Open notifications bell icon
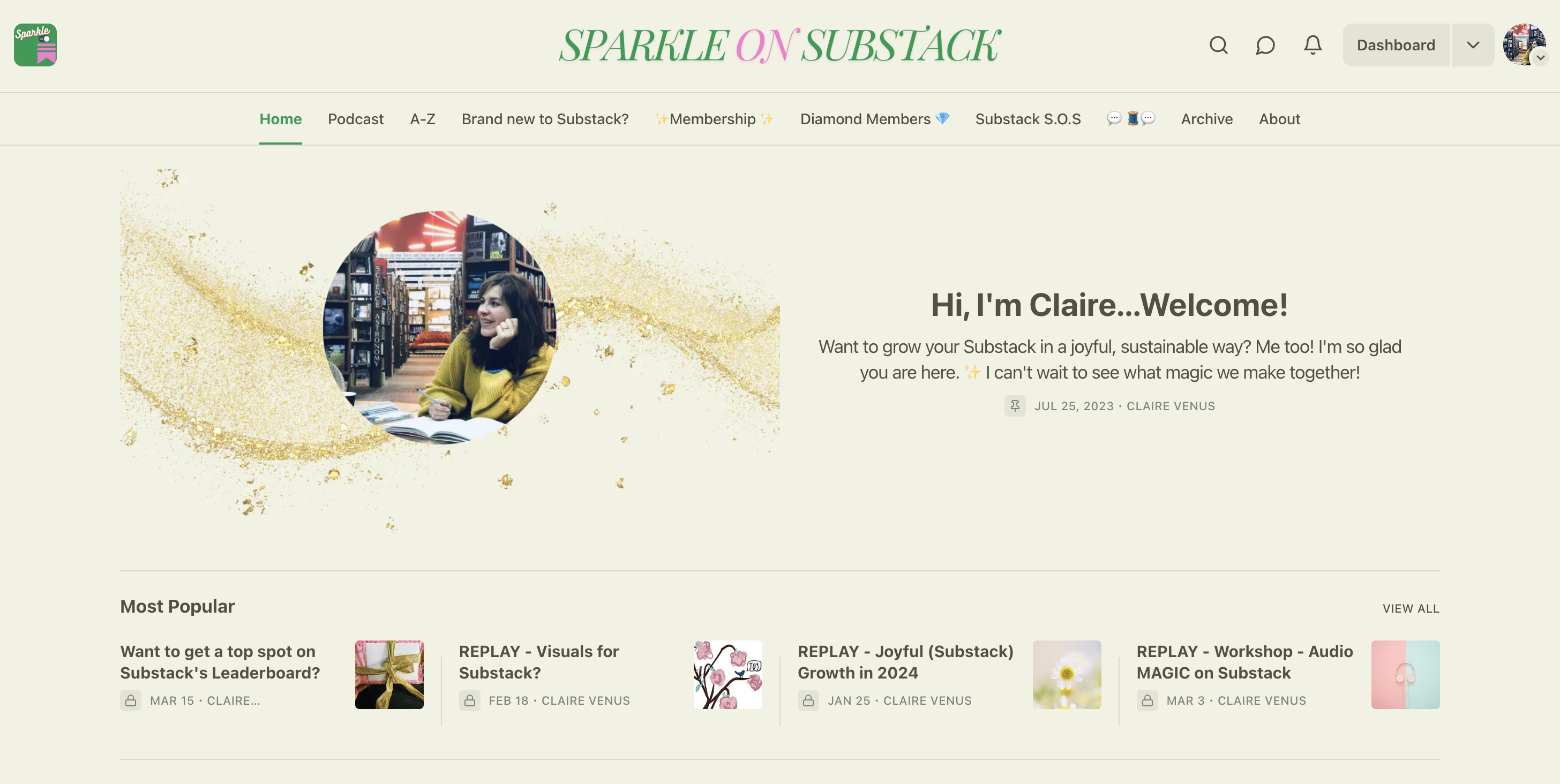The image size is (1560, 784). pos(1312,46)
